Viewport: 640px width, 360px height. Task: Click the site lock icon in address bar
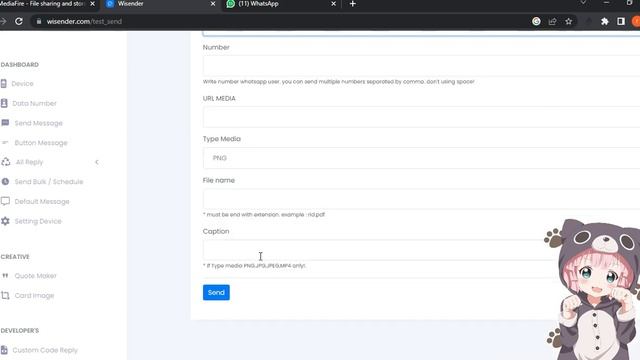pos(39,21)
